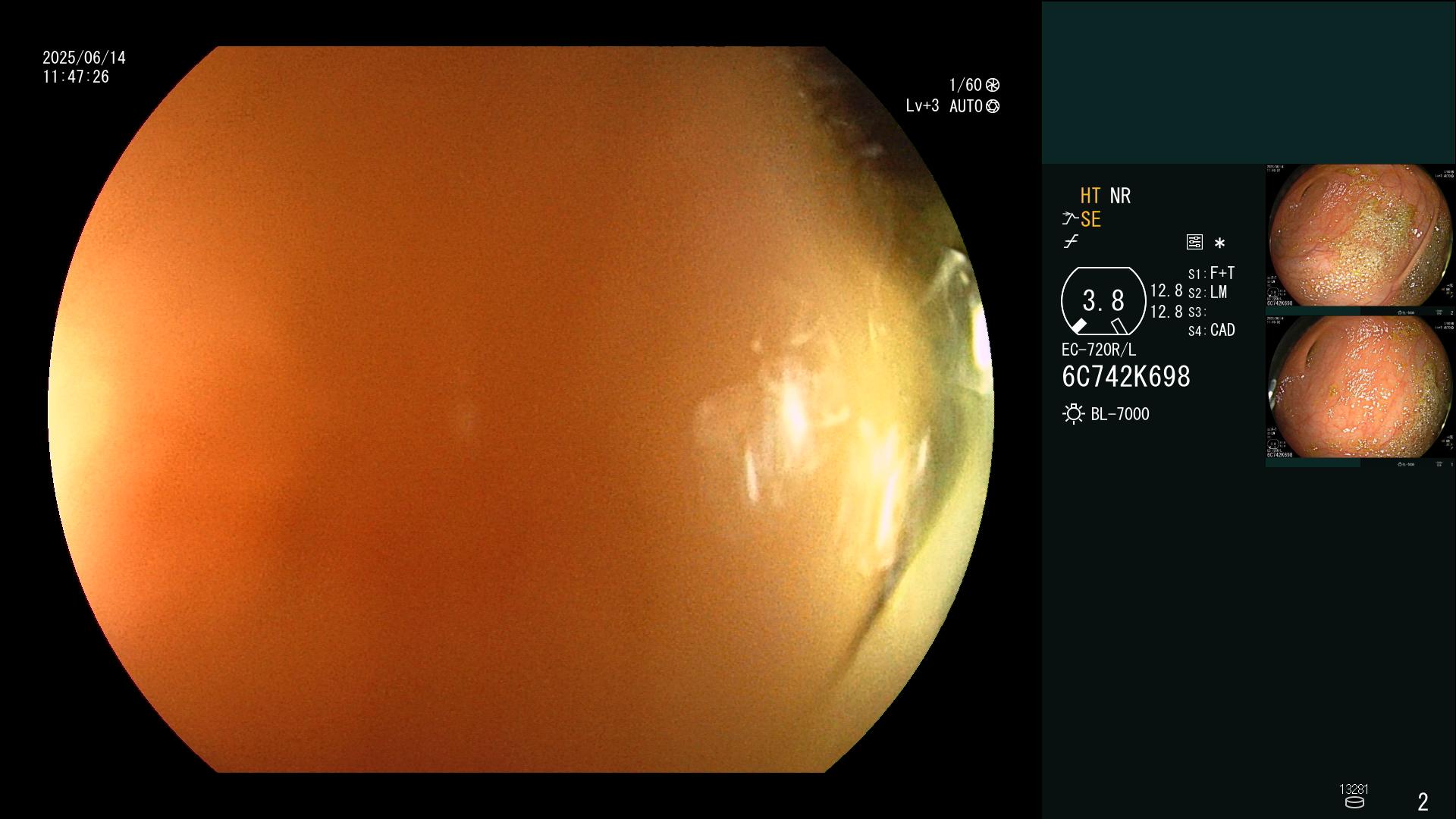
Task: Click the AUTO exposure mode text
Action: coord(966,106)
